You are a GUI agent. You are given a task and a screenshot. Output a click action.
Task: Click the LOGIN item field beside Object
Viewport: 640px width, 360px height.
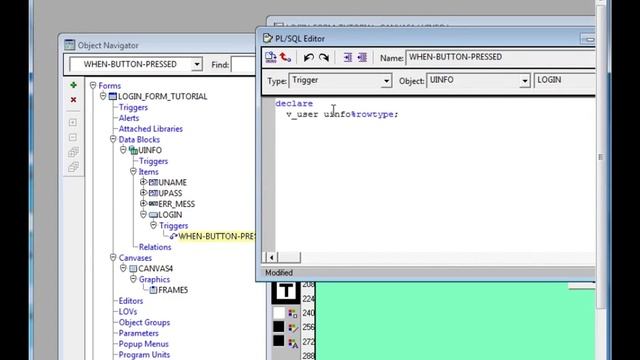(x=564, y=80)
